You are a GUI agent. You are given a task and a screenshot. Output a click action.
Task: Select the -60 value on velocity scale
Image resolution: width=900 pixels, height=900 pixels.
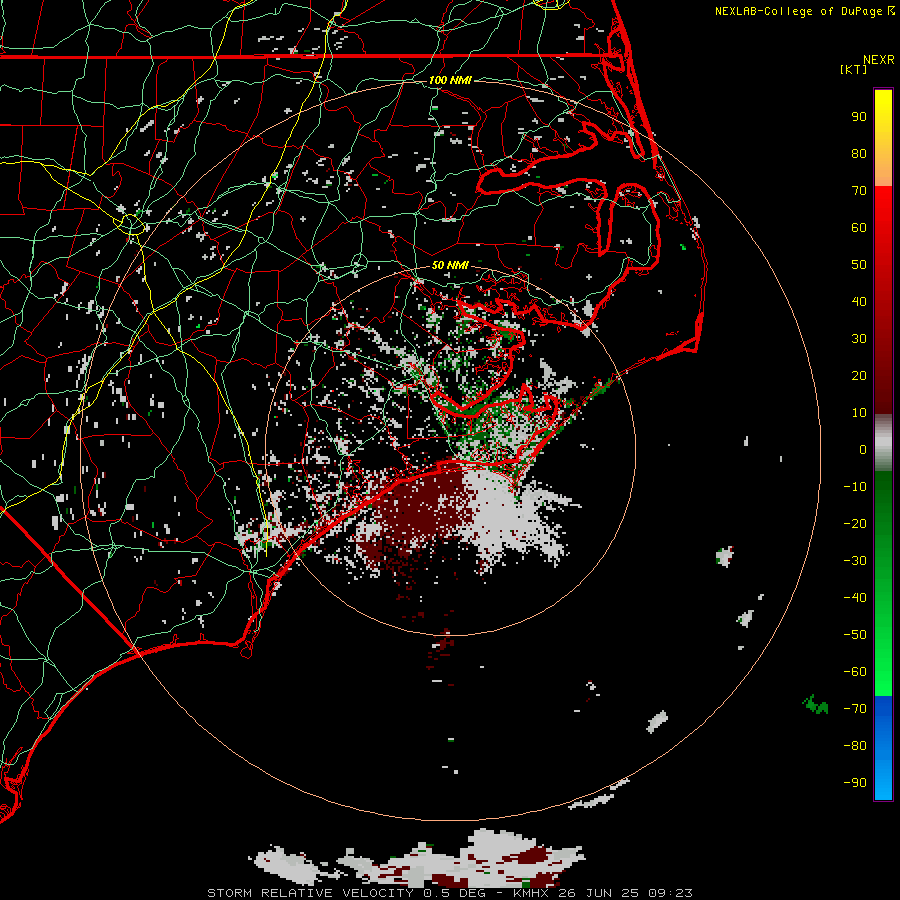coord(855,672)
